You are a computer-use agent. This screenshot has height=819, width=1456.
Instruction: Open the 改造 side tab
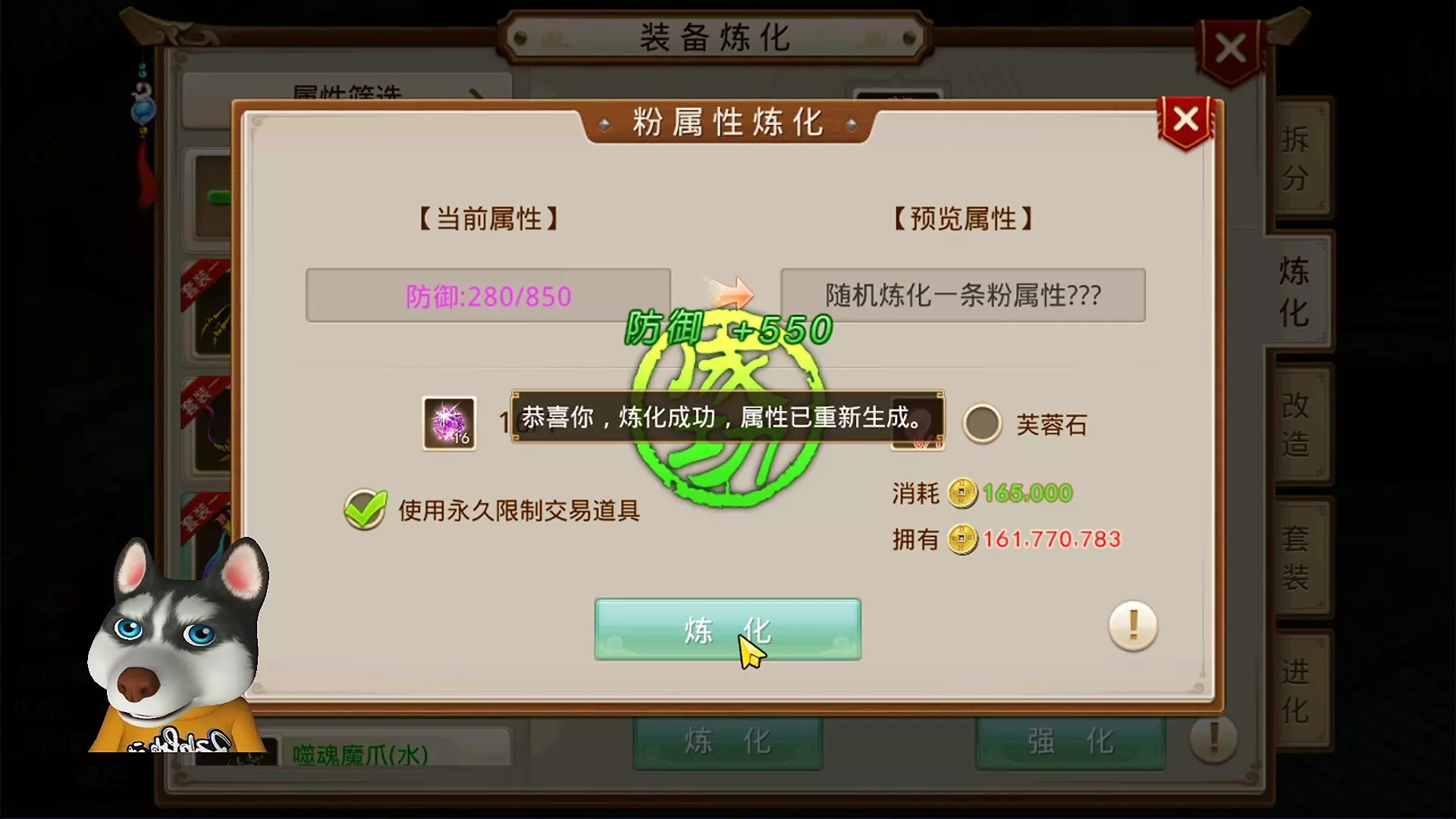pos(1296,424)
